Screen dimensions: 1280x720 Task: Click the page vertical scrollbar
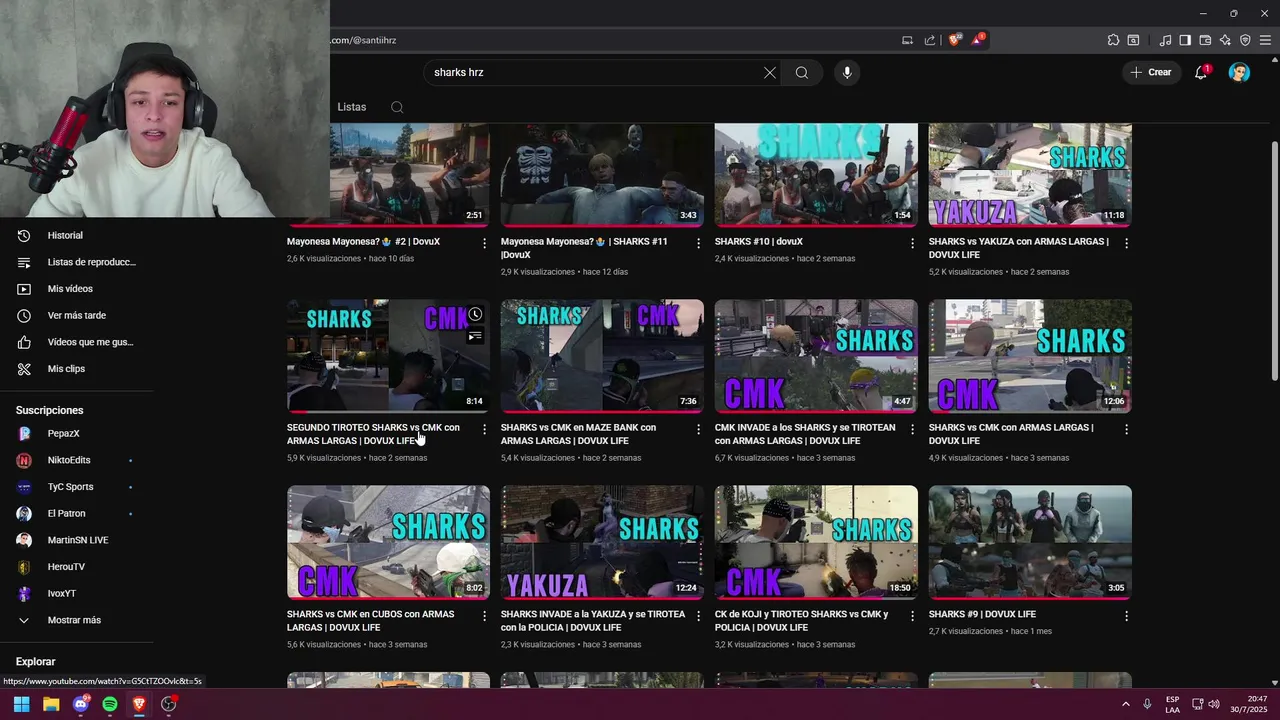[x=1274, y=260]
